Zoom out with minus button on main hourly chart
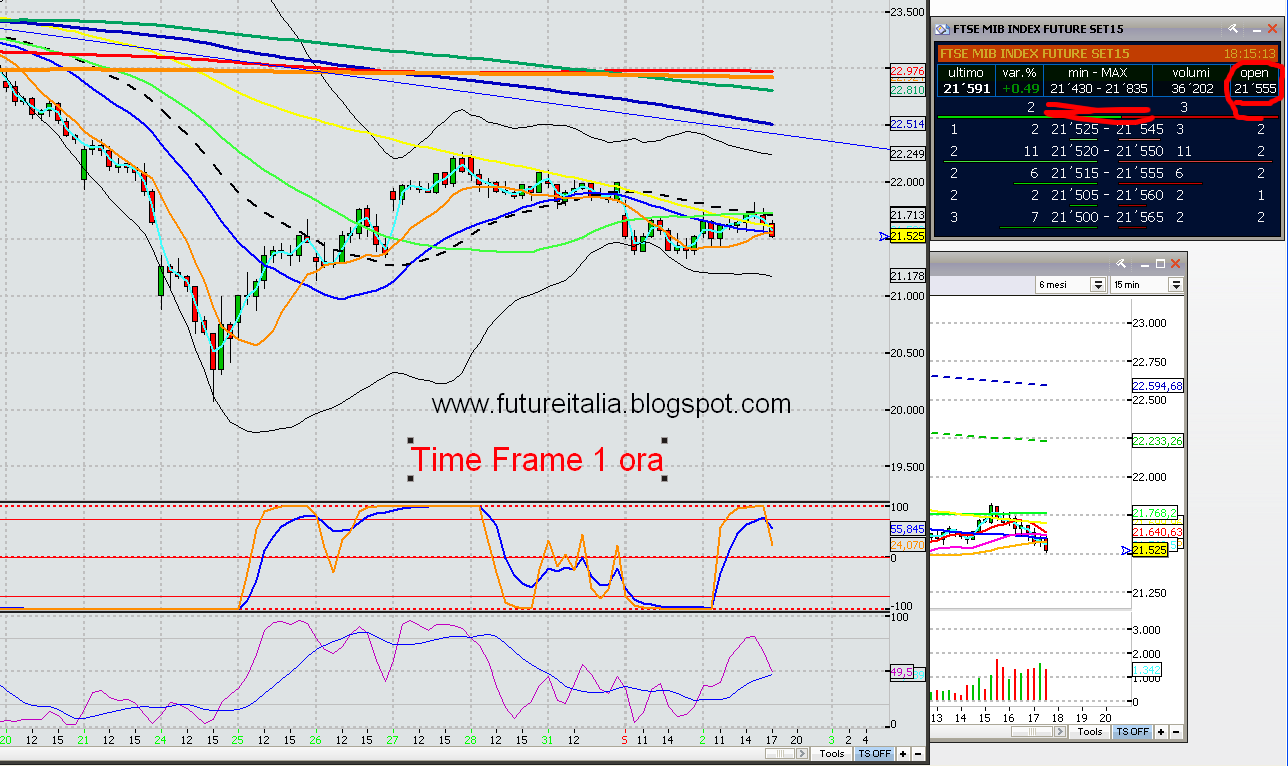The width and height of the screenshot is (1288, 766). [917, 754]
